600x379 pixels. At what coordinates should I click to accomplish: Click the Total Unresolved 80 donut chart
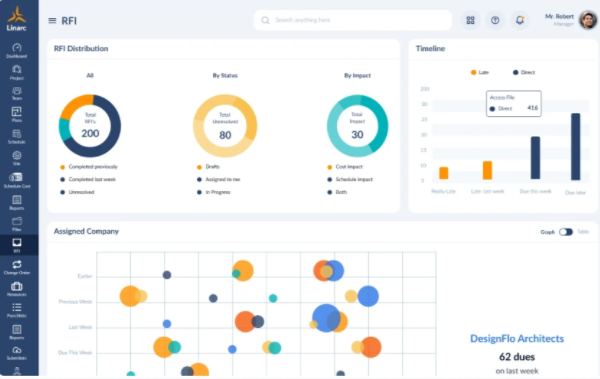coord(225,126)
